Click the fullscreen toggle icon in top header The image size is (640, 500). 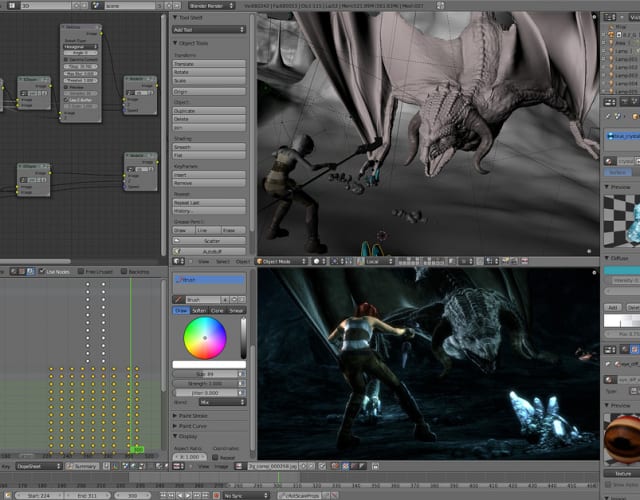(x=440, y=6)
